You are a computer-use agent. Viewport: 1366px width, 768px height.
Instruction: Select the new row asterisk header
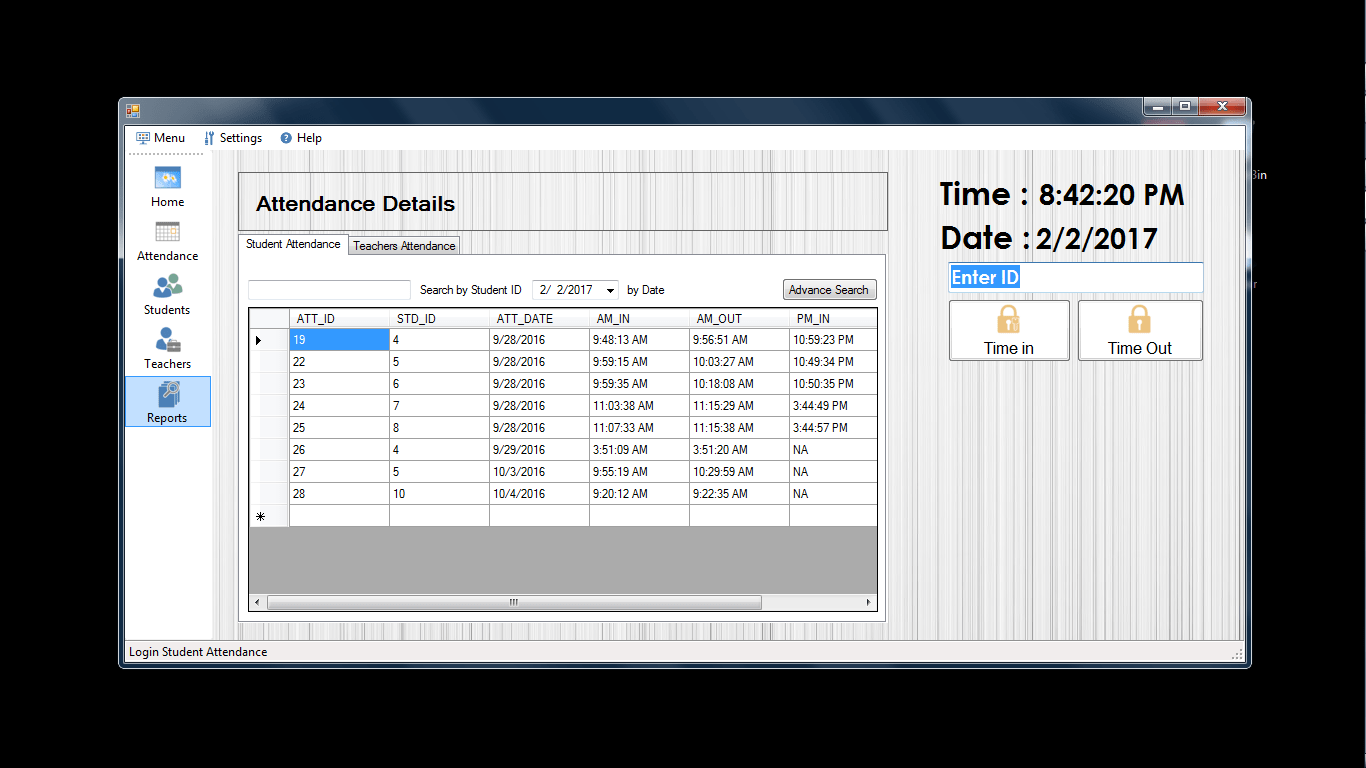(269, 516)
